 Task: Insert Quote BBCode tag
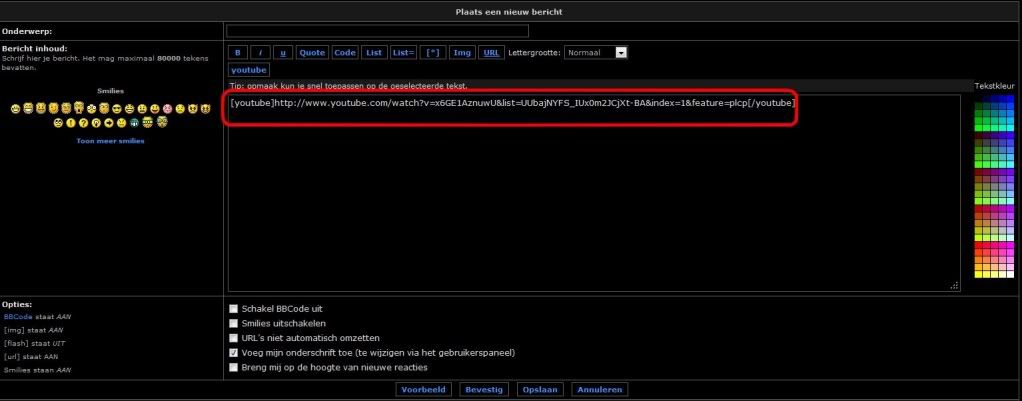click(x=312, y=53)
